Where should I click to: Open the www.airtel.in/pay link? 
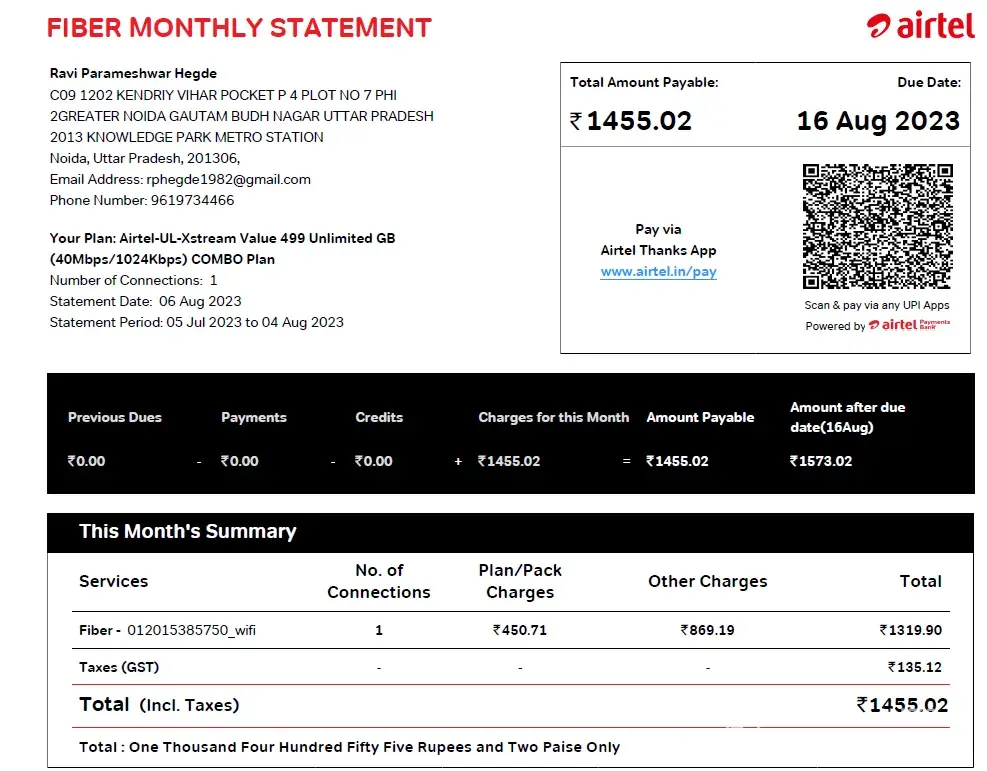click(x=658, y=272)
